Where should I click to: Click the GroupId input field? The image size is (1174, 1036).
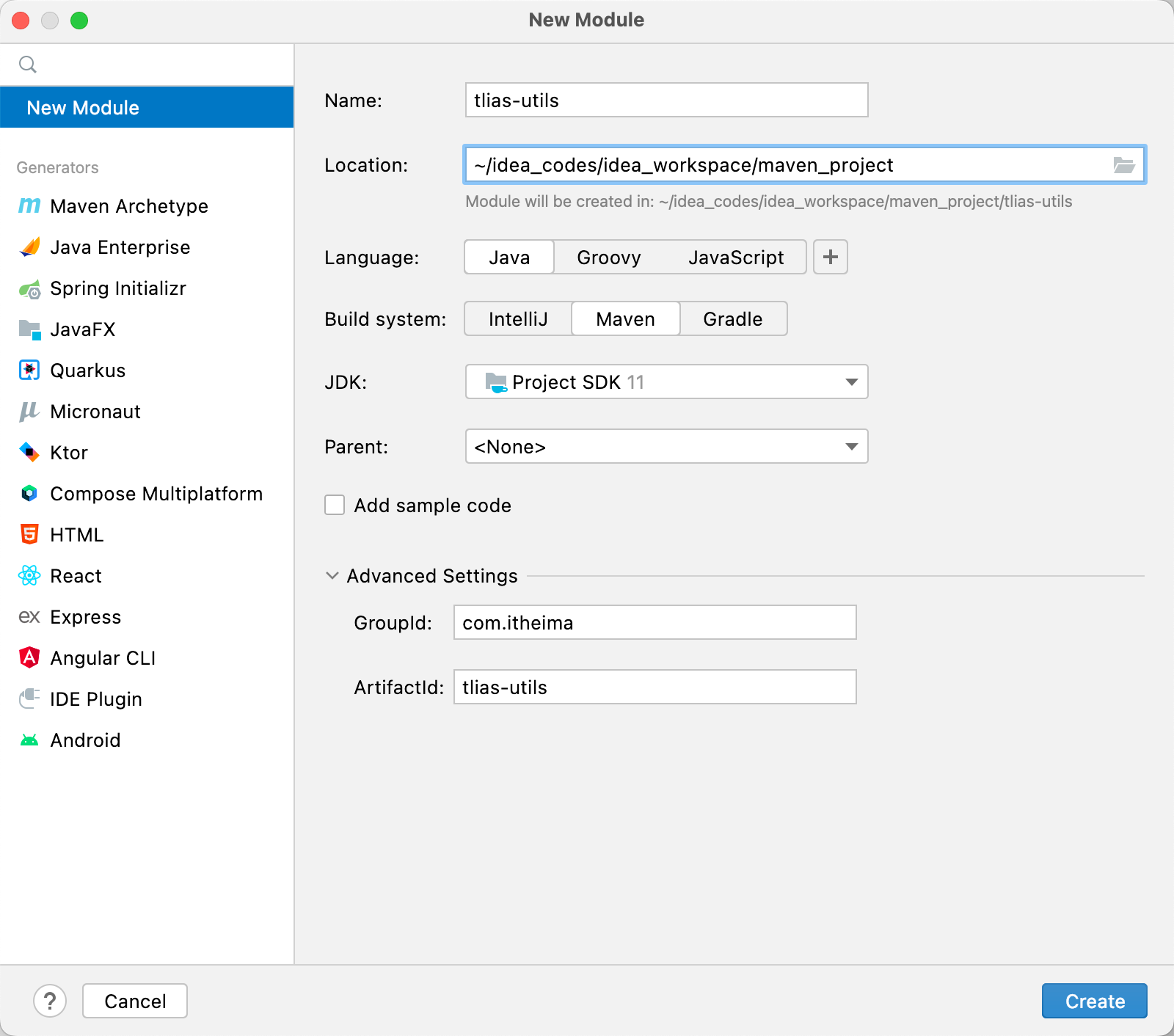pyautogui.click(x=655, y=622)
